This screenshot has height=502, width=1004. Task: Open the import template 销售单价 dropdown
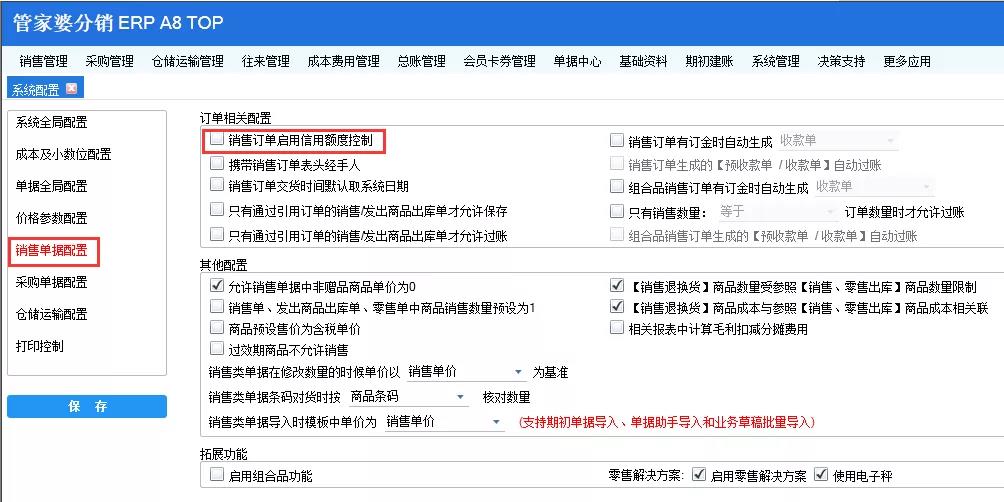(x=444, y=422)
